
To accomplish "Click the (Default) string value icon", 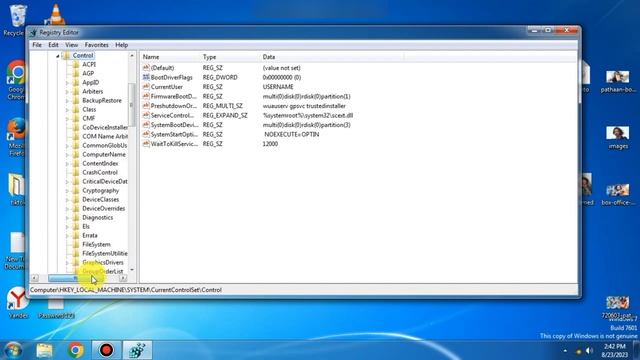I will [x=146, y=68].
